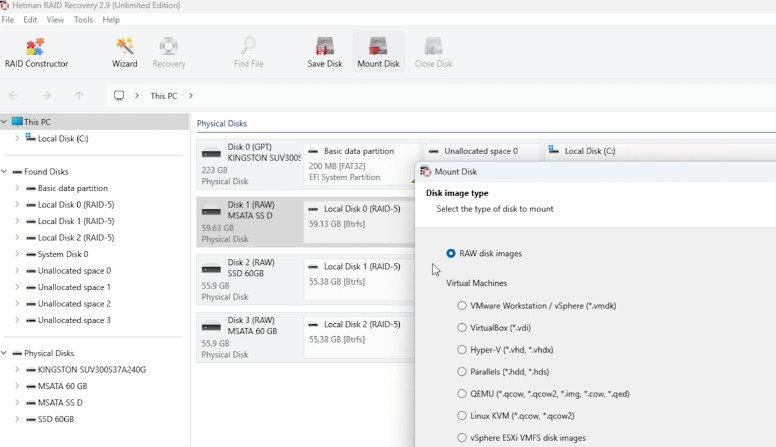Select MSATA SS D in Physical Disks tree
The height and width of the screenshot is (447, 776).
pyautogui.click(x=60, y=403)
